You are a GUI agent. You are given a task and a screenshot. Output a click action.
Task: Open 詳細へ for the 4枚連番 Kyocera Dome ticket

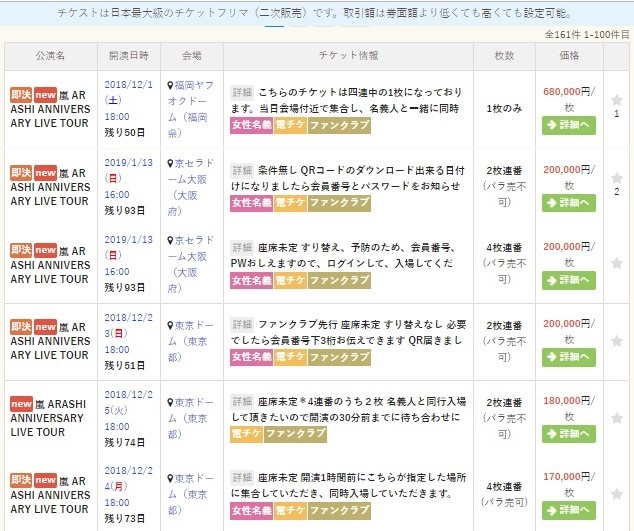pyautogui.click(x=568, y=280)
